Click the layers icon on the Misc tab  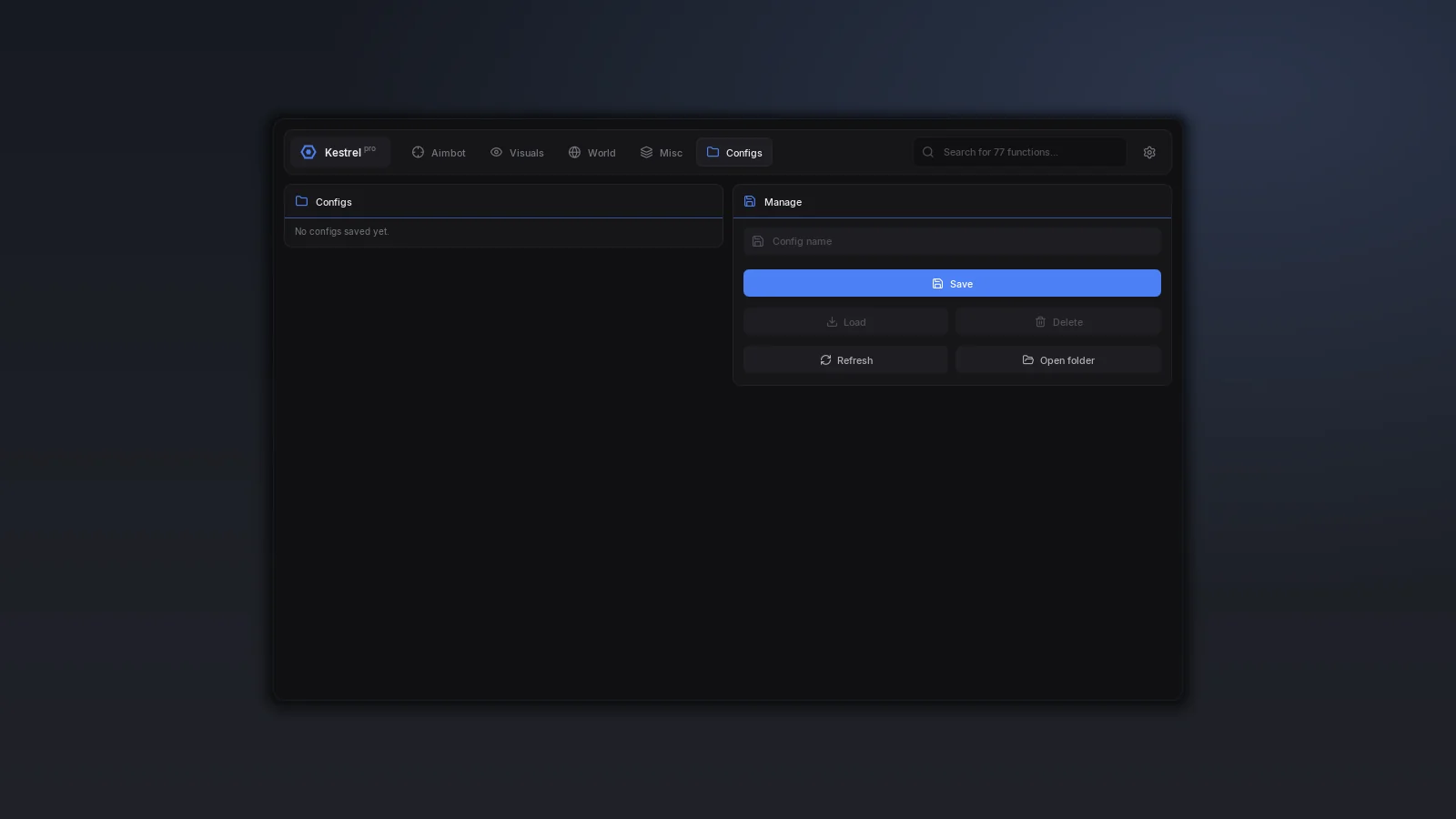pyautogui.click(x=646, y=152)
